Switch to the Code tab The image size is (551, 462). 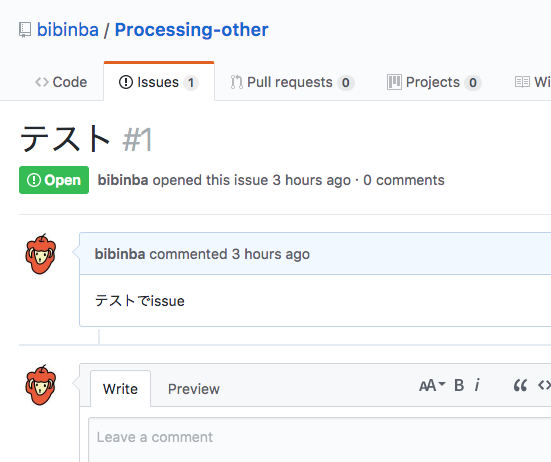point(61,82)
